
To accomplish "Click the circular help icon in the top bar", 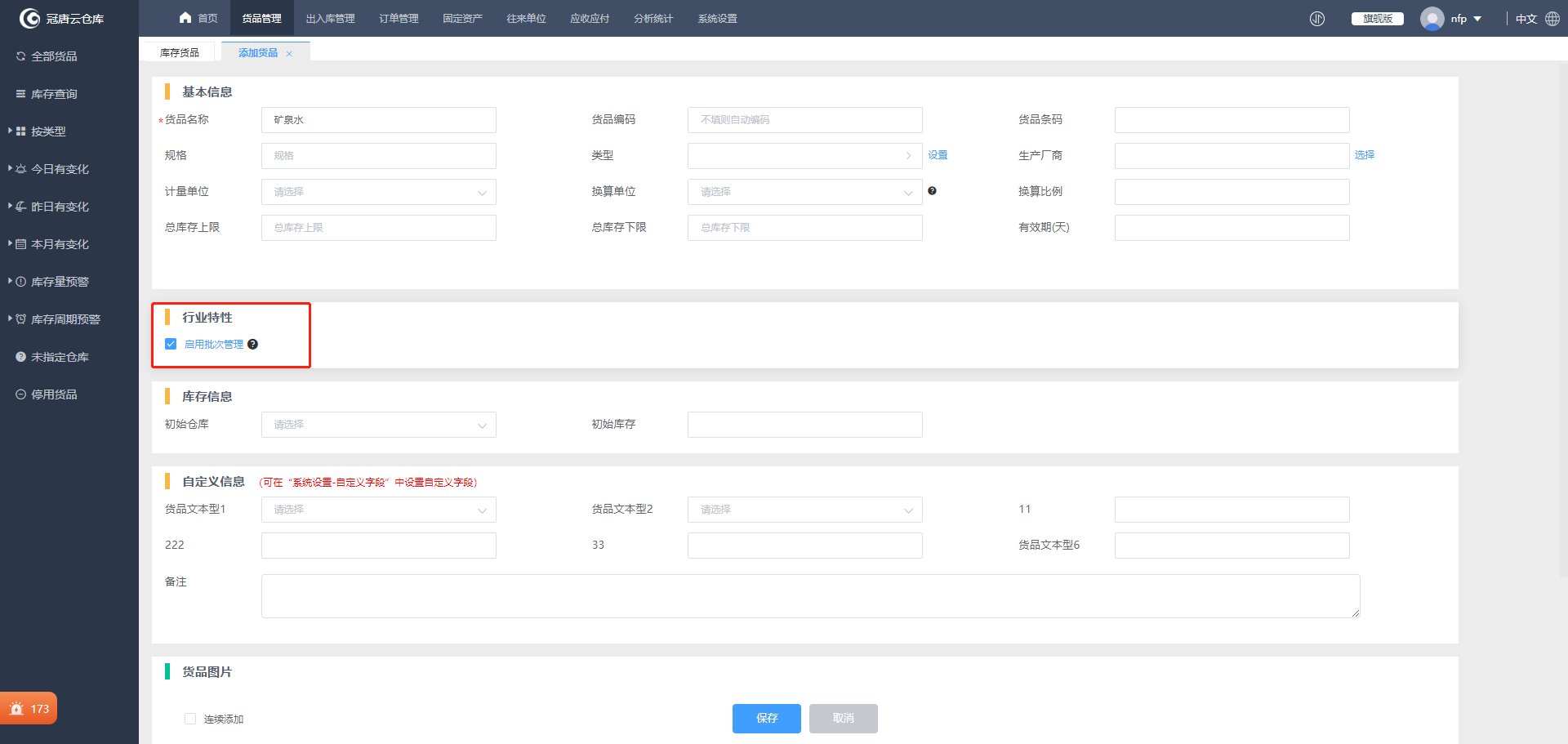I will (1317, 19).
